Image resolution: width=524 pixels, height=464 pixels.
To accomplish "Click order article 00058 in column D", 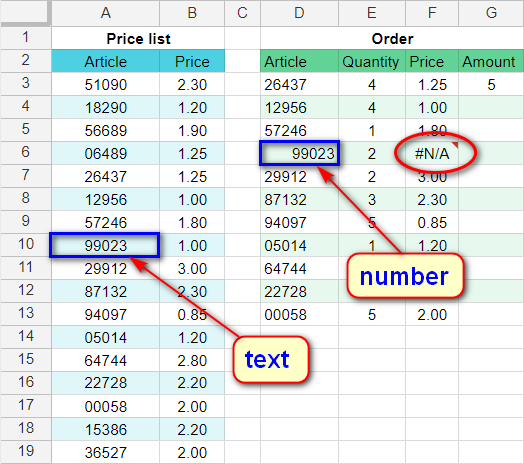I will click(x=299, y=315).
